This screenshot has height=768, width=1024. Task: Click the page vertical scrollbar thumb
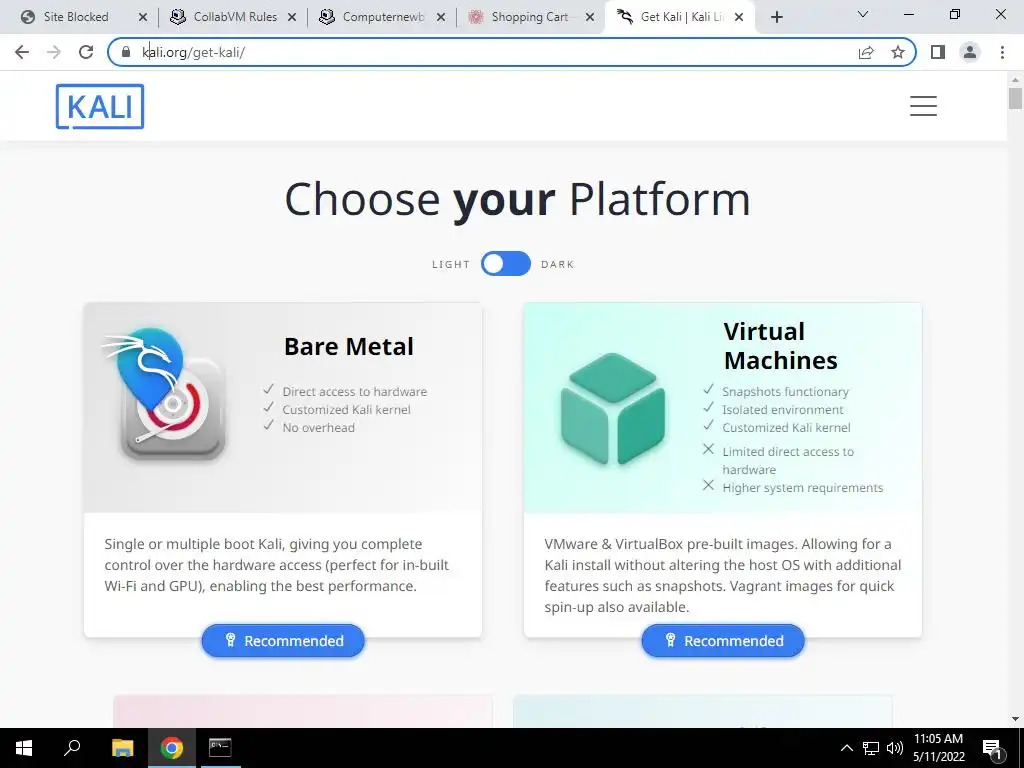(x=1015, y=99)
